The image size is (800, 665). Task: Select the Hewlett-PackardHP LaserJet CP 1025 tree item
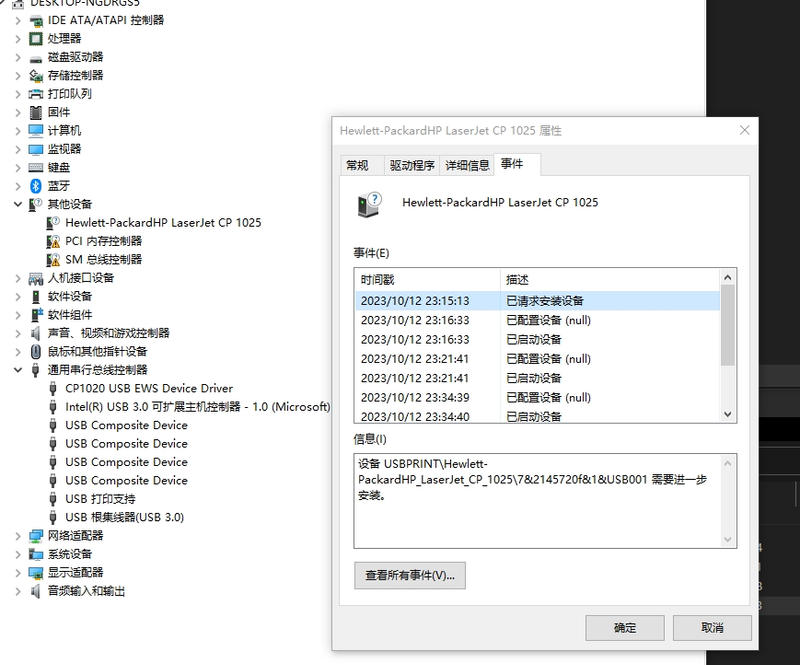163,223
